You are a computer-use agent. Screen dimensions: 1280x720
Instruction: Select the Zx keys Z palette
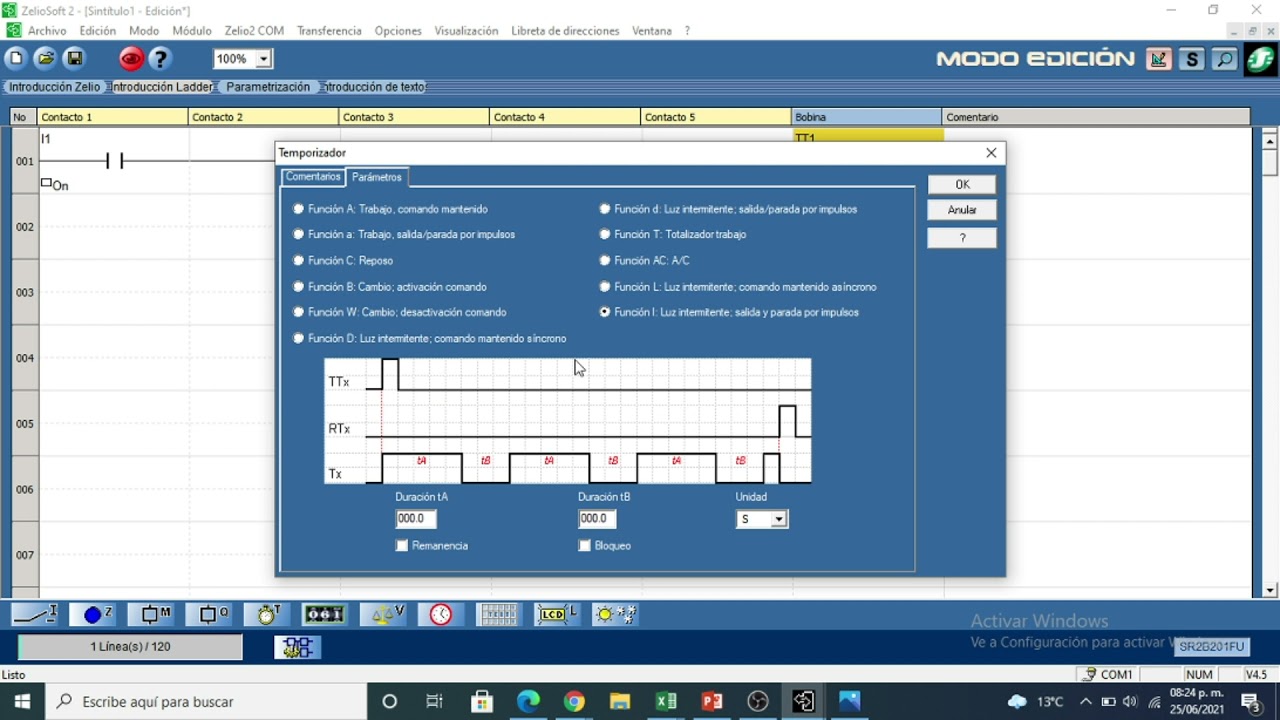click(96, 614)
